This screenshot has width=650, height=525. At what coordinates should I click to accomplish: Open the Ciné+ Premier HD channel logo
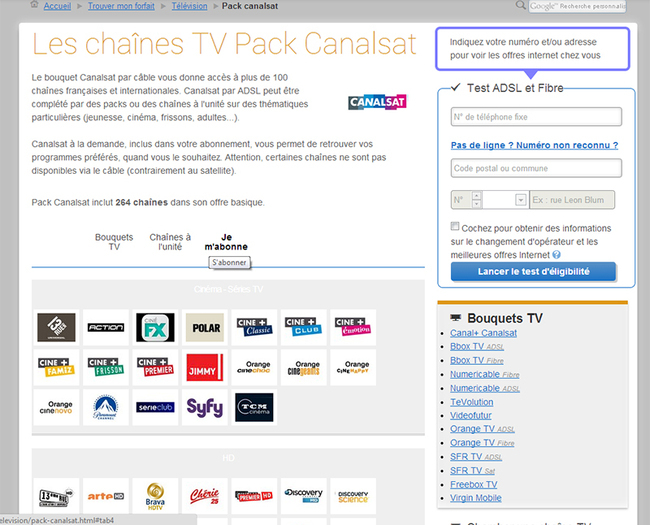[x=255, y=496]
